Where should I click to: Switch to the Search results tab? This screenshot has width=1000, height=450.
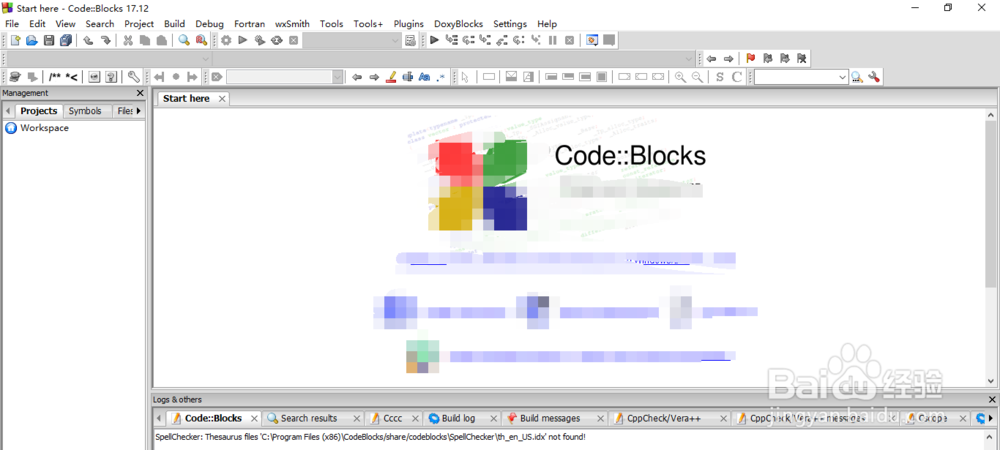309,419
